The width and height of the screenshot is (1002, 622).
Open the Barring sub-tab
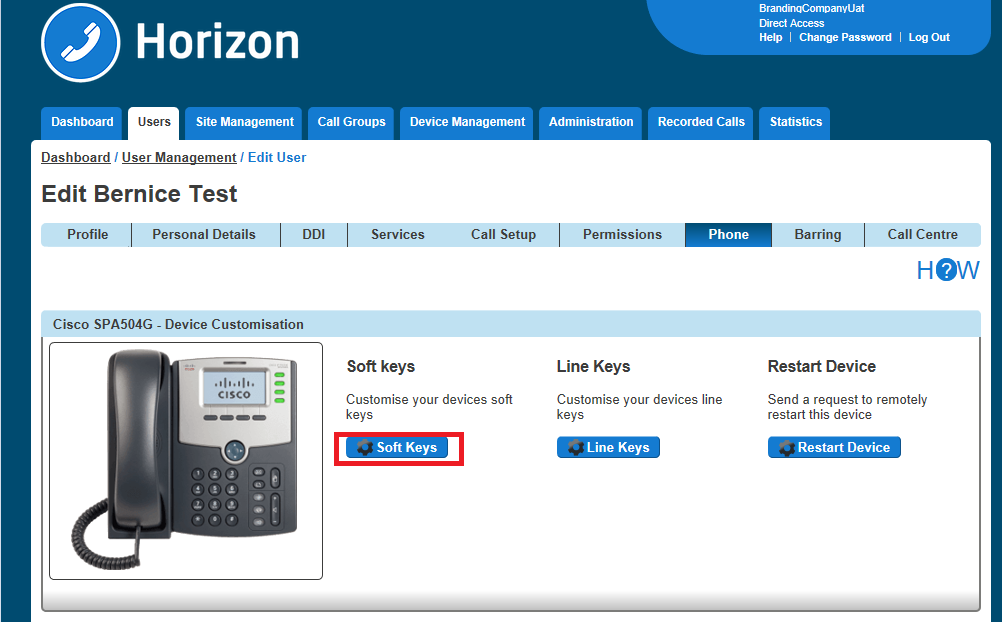point(817,235)
